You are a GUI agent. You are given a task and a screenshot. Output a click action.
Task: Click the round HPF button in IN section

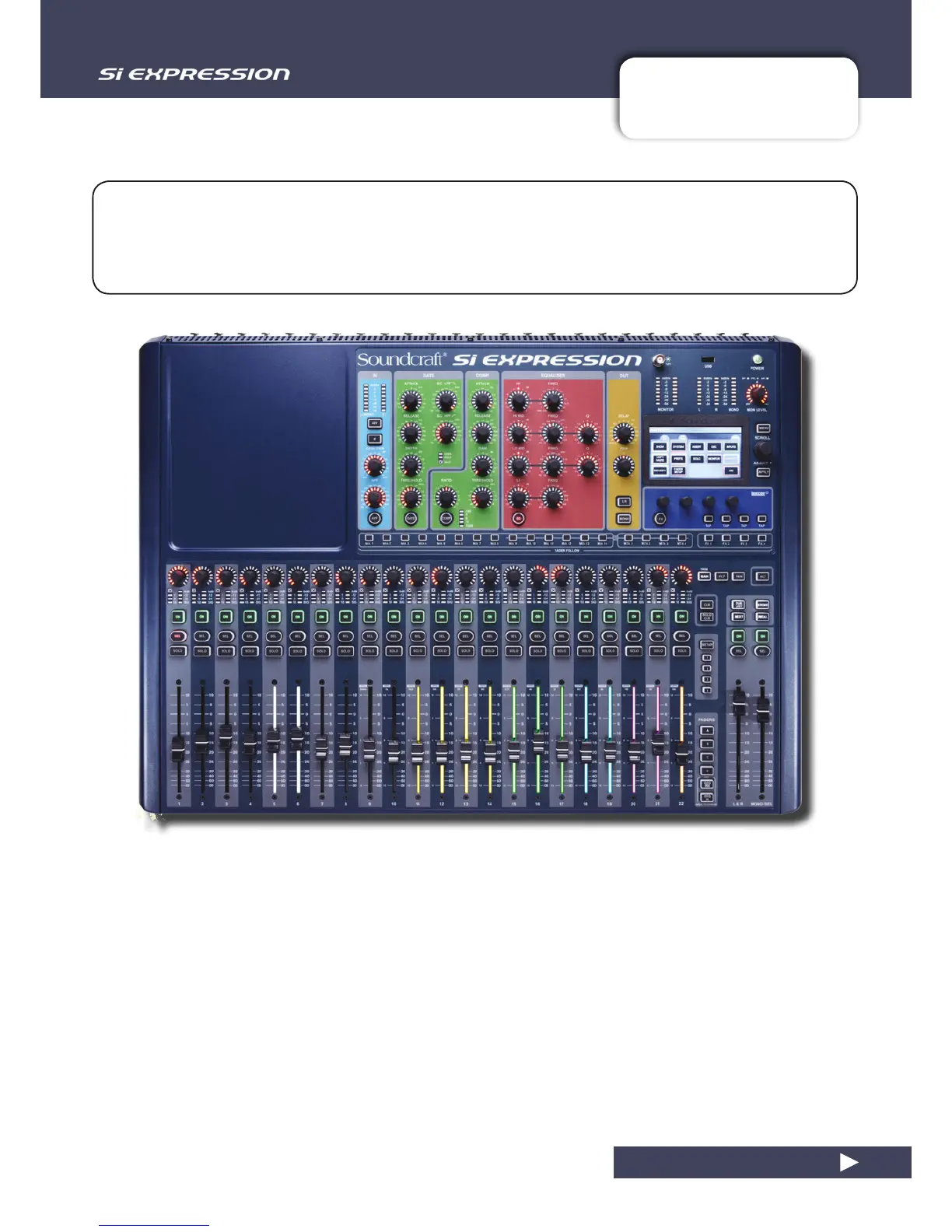tap(374, 517)
